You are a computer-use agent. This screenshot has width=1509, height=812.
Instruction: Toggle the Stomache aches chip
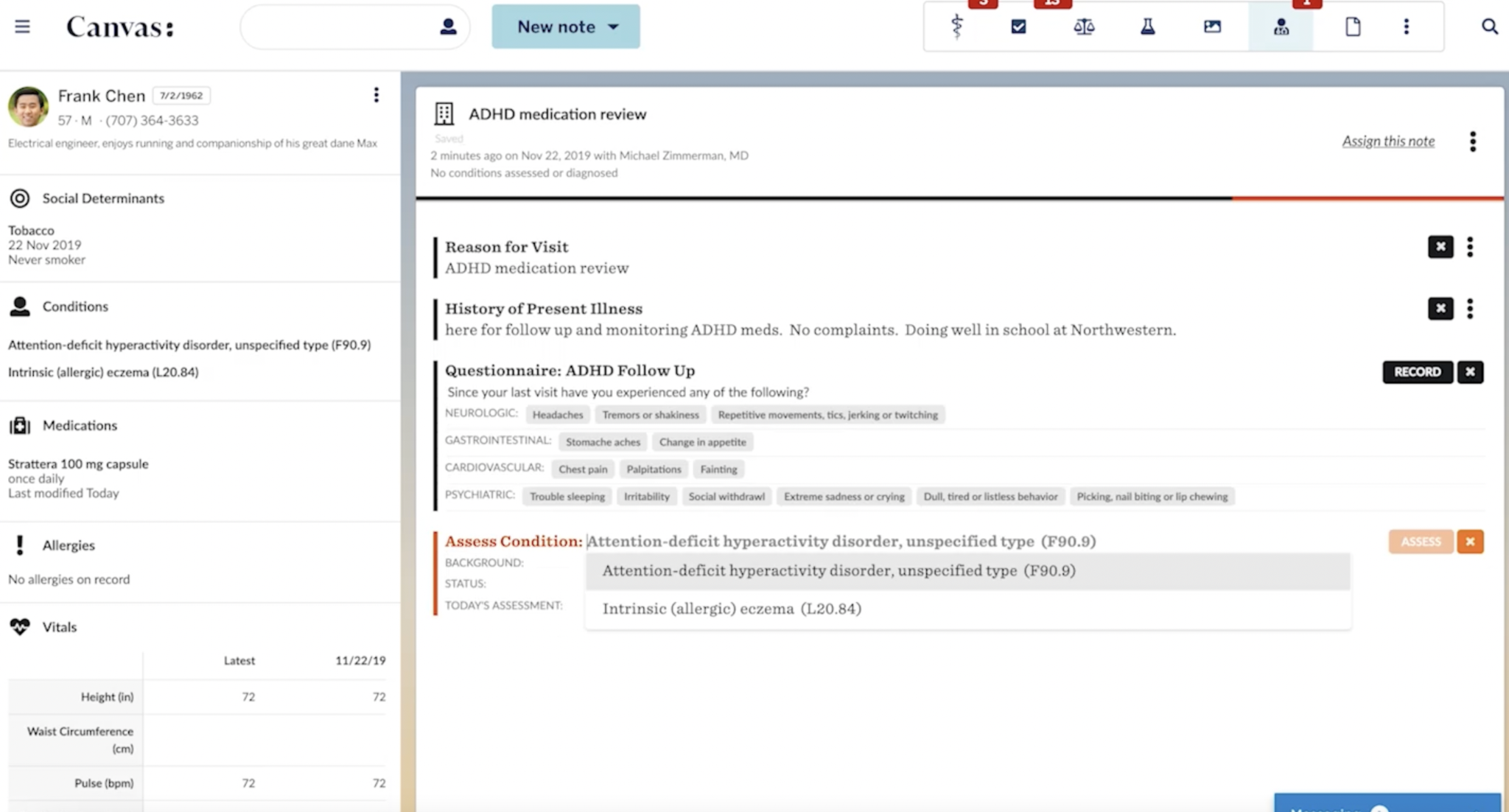click(603, 442)
